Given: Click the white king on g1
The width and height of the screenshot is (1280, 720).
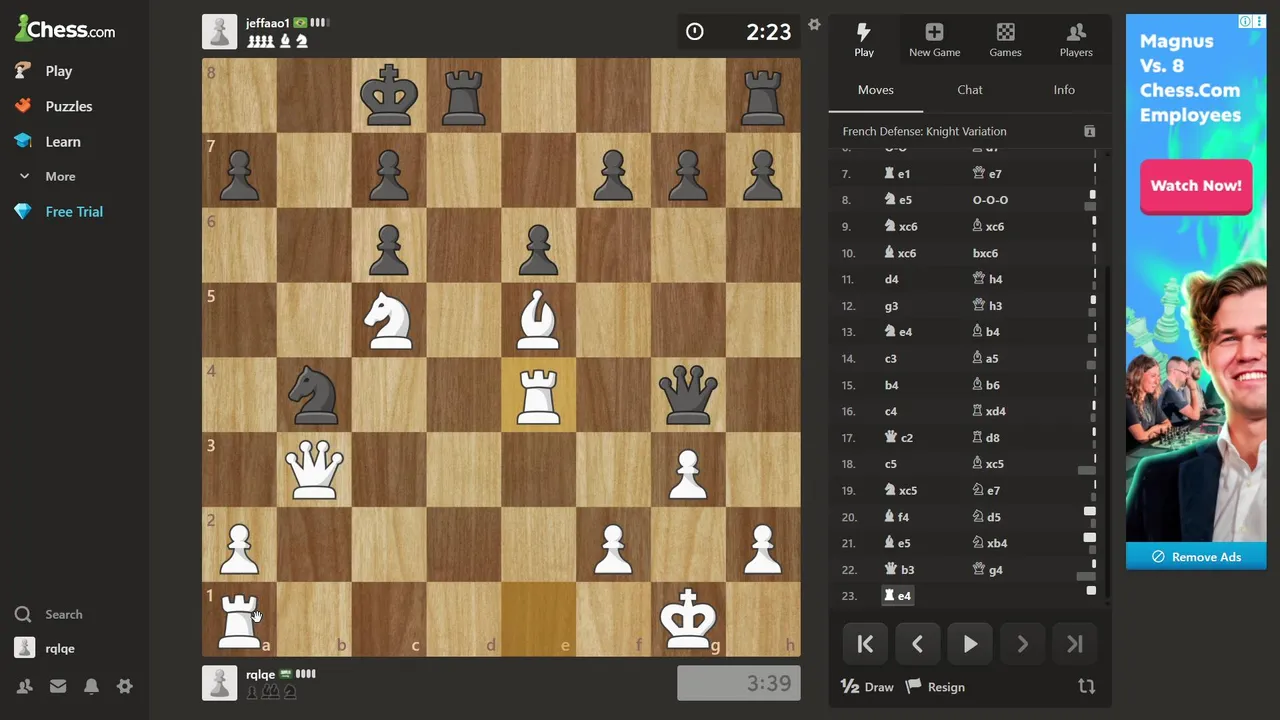Looking at the screenshot, I should coord(688,619).
